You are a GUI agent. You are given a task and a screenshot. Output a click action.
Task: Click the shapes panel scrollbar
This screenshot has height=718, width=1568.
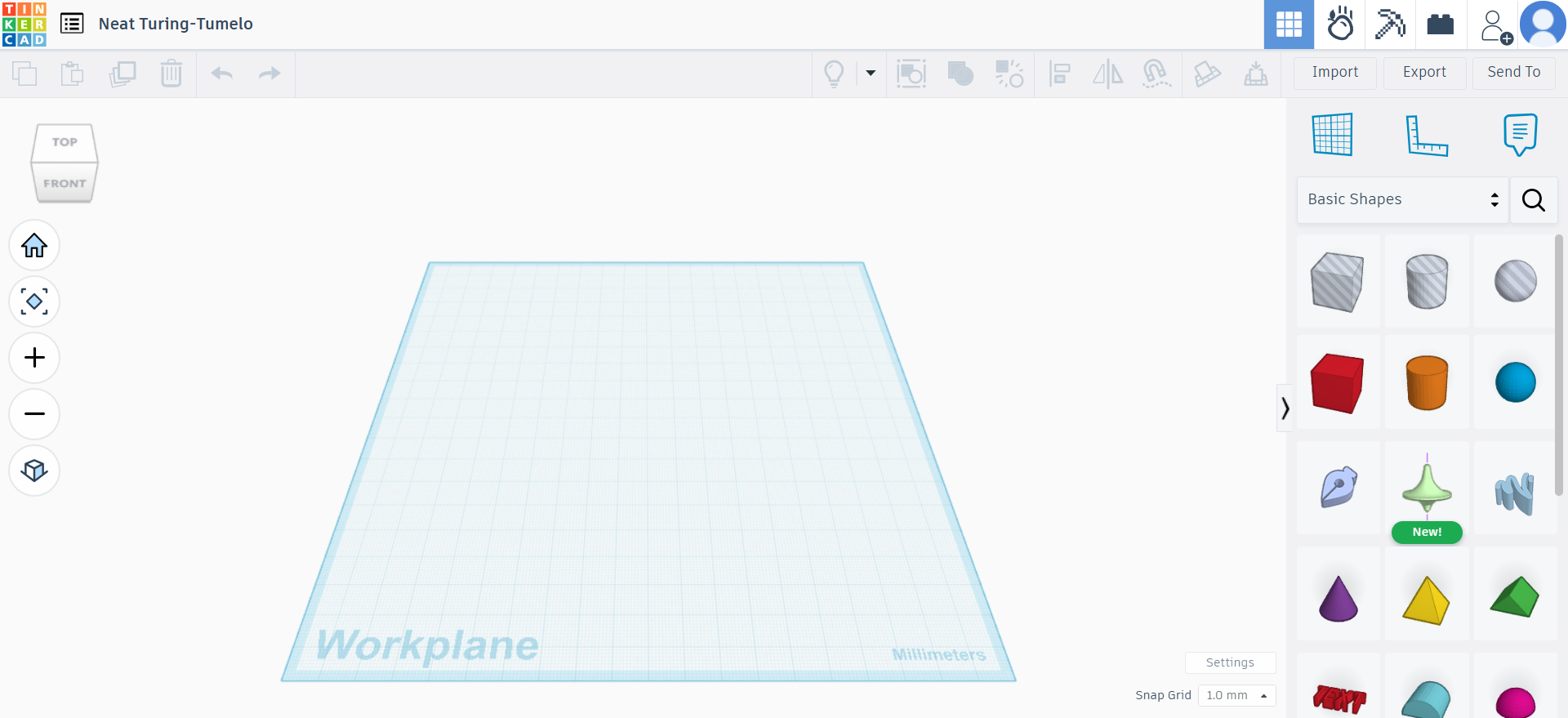click(1559, 365)
